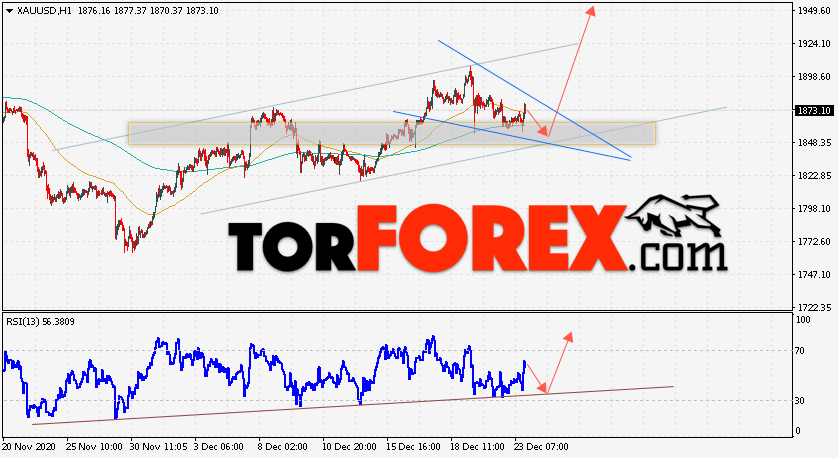Image resolution: width=838 pixels, height=458 pixels.
Task: Click the 1898.60 price axis value
Action: 814,77
